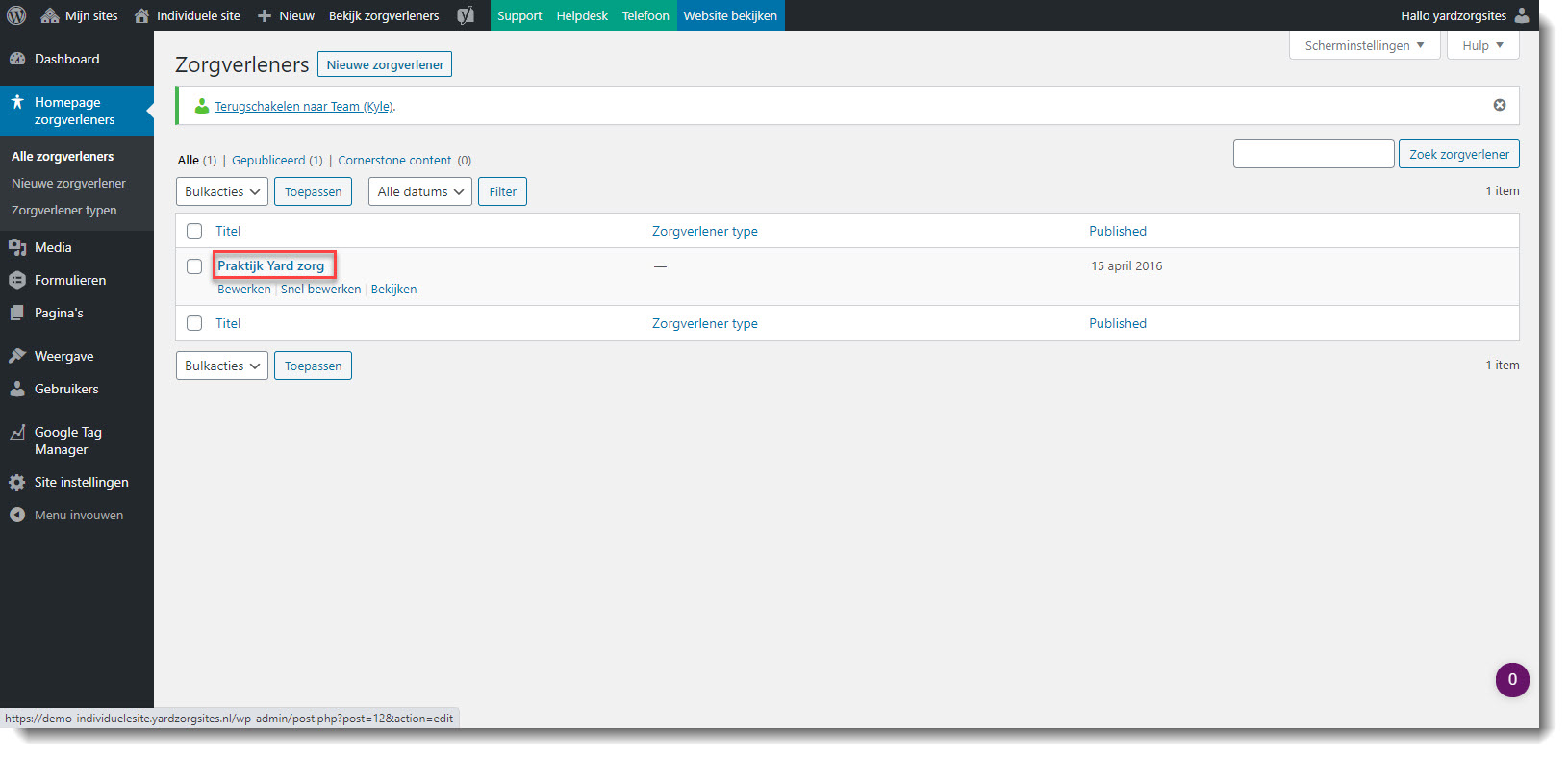Sort by Published in top header

tap(1118, 231)
